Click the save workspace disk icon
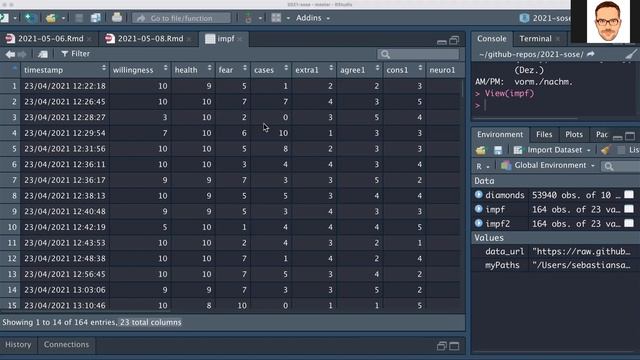The width and height of the screenshot is (640, 360). coord(498,150)
